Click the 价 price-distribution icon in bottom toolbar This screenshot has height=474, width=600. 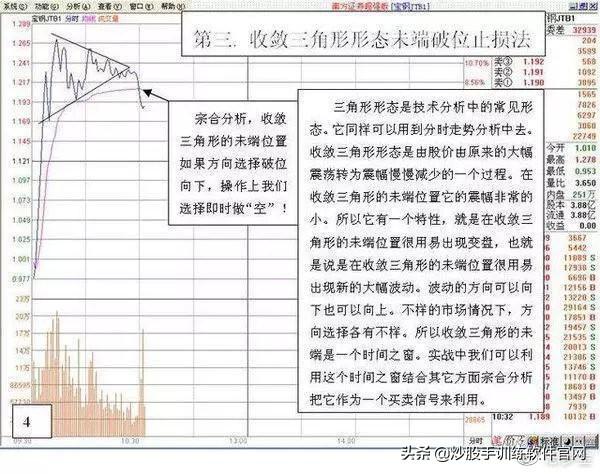(x=508, y=441)
